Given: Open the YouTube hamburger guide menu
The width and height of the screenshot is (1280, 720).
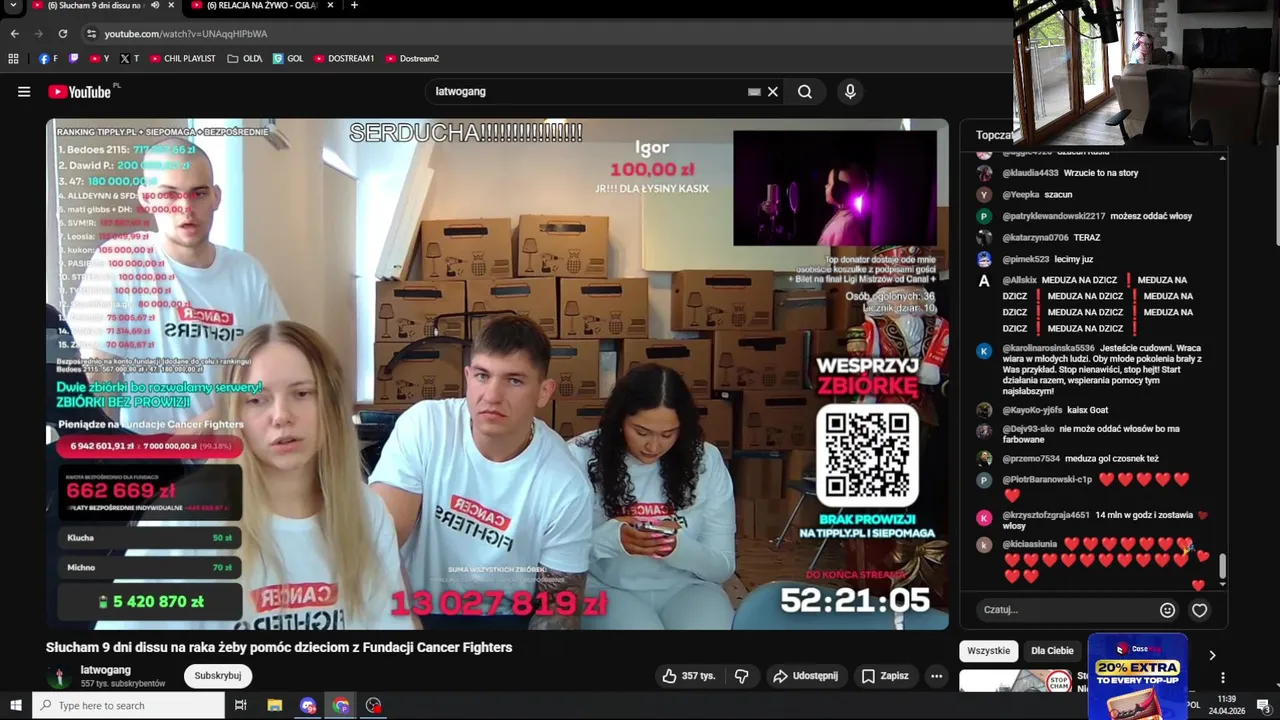Looking at the screenshot, I should click(x=24, y=92).
